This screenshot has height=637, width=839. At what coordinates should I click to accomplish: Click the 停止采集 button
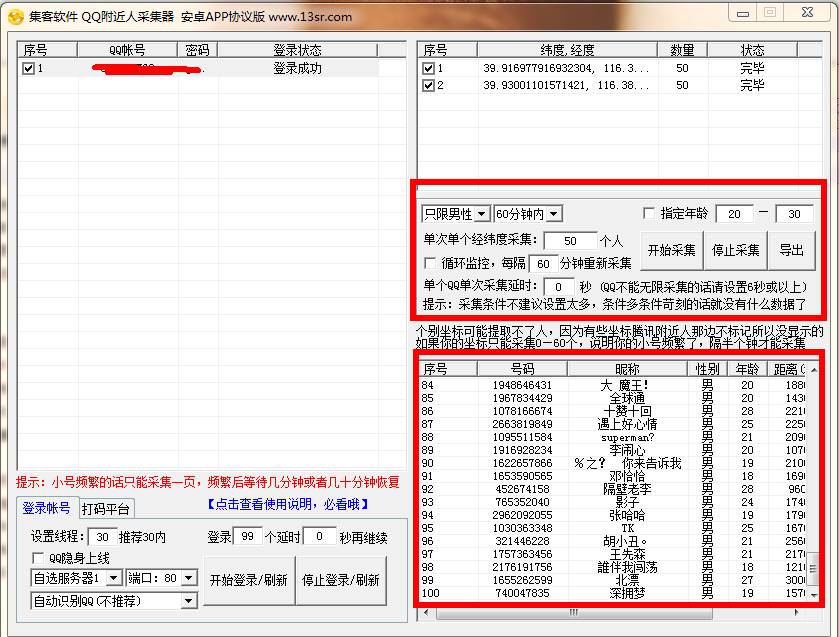[735, 250]
